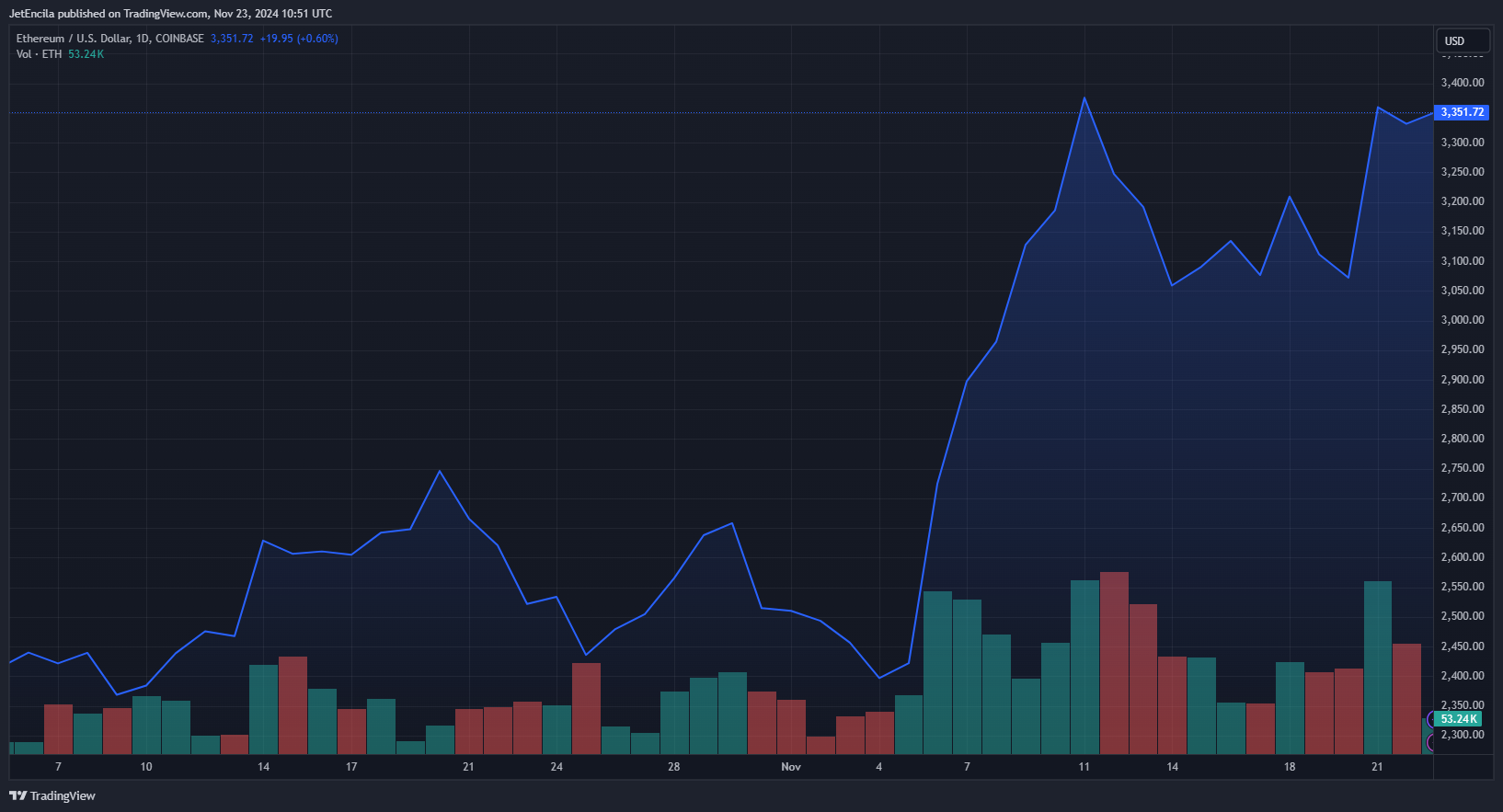
Task: Click the 3,000.00 level on the price scale
Action: click(1462, 320)
